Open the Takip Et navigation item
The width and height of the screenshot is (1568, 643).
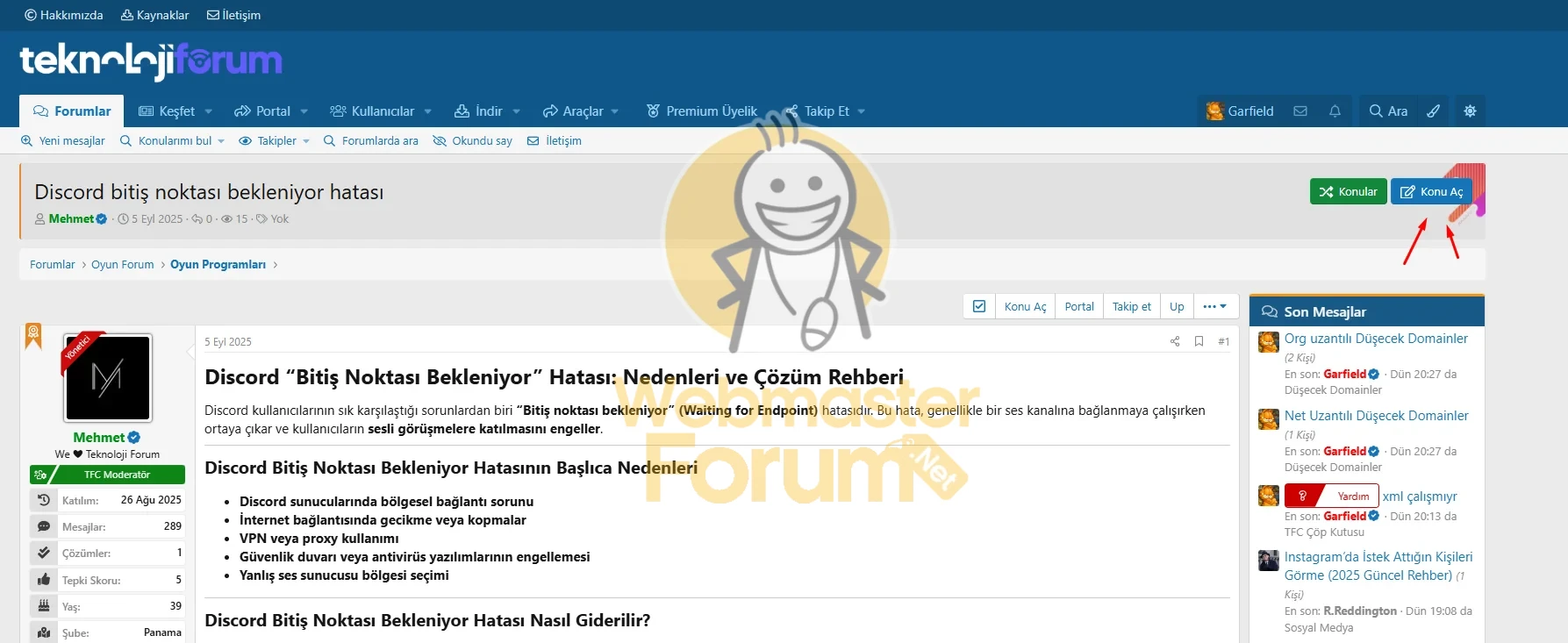click(x=817, y=111)
